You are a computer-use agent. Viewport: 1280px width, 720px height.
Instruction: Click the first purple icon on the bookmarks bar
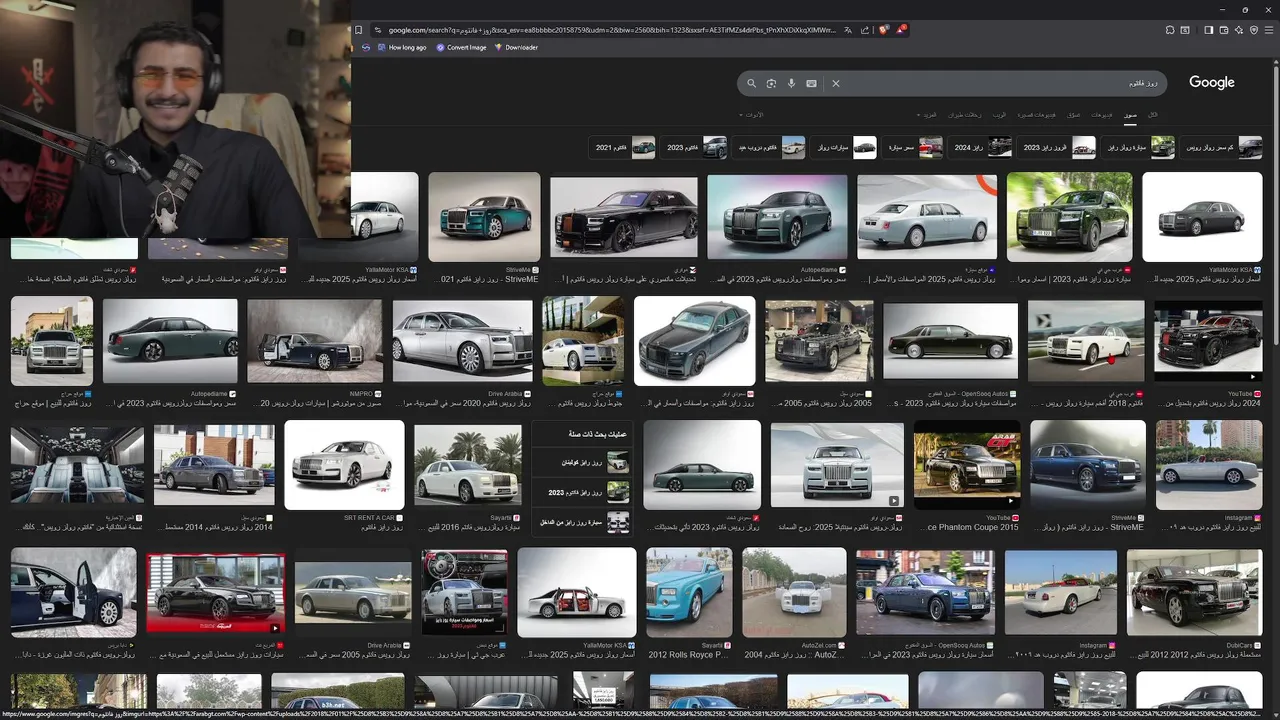click(x=365, y=47)
